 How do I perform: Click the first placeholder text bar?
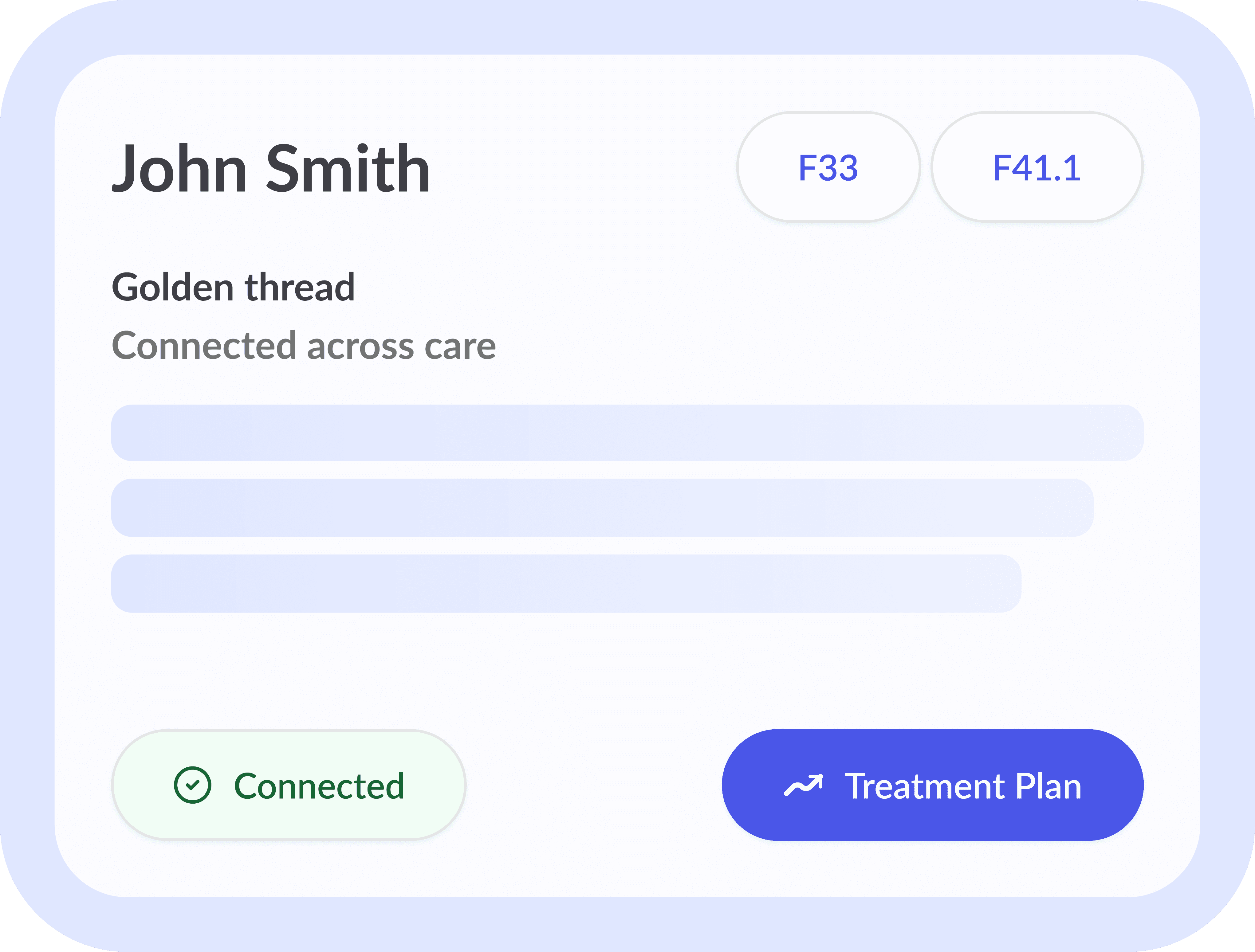click(627, 432)
